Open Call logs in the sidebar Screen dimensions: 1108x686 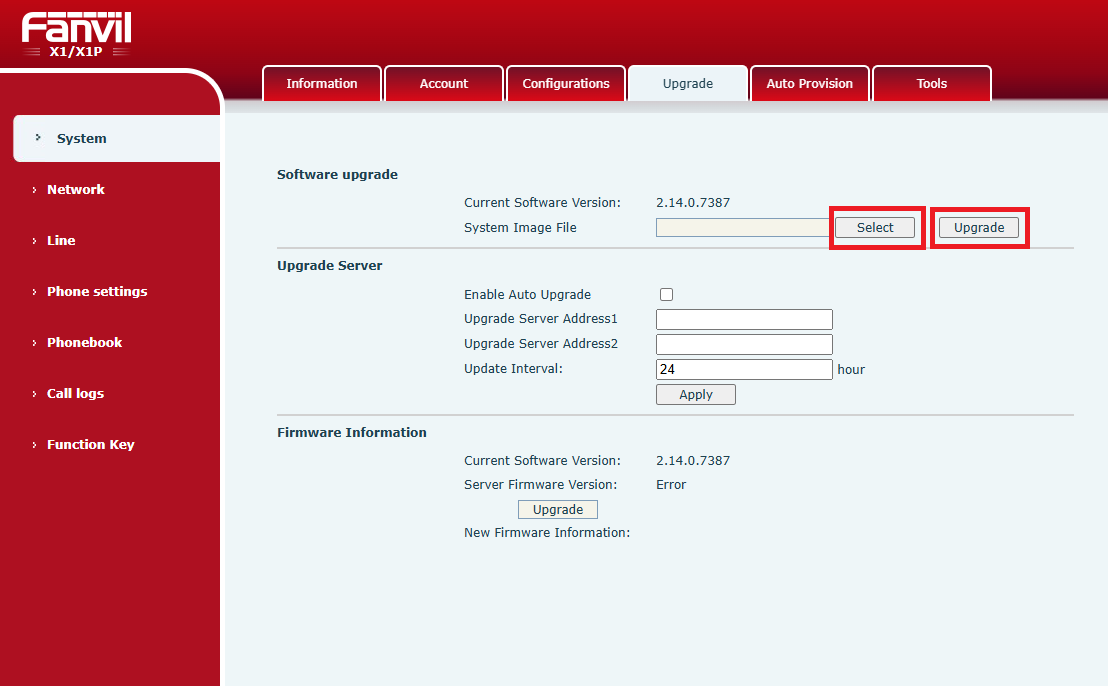(75, 394)
